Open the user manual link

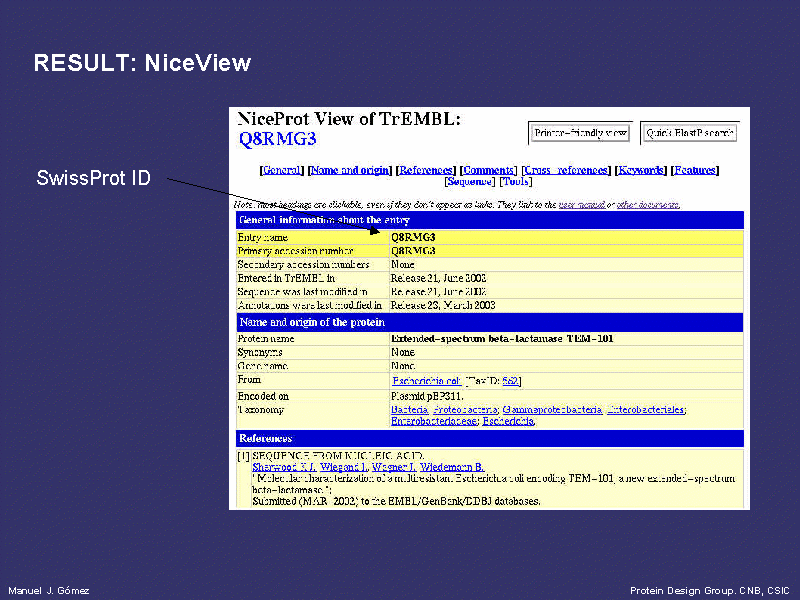point(582,205)
